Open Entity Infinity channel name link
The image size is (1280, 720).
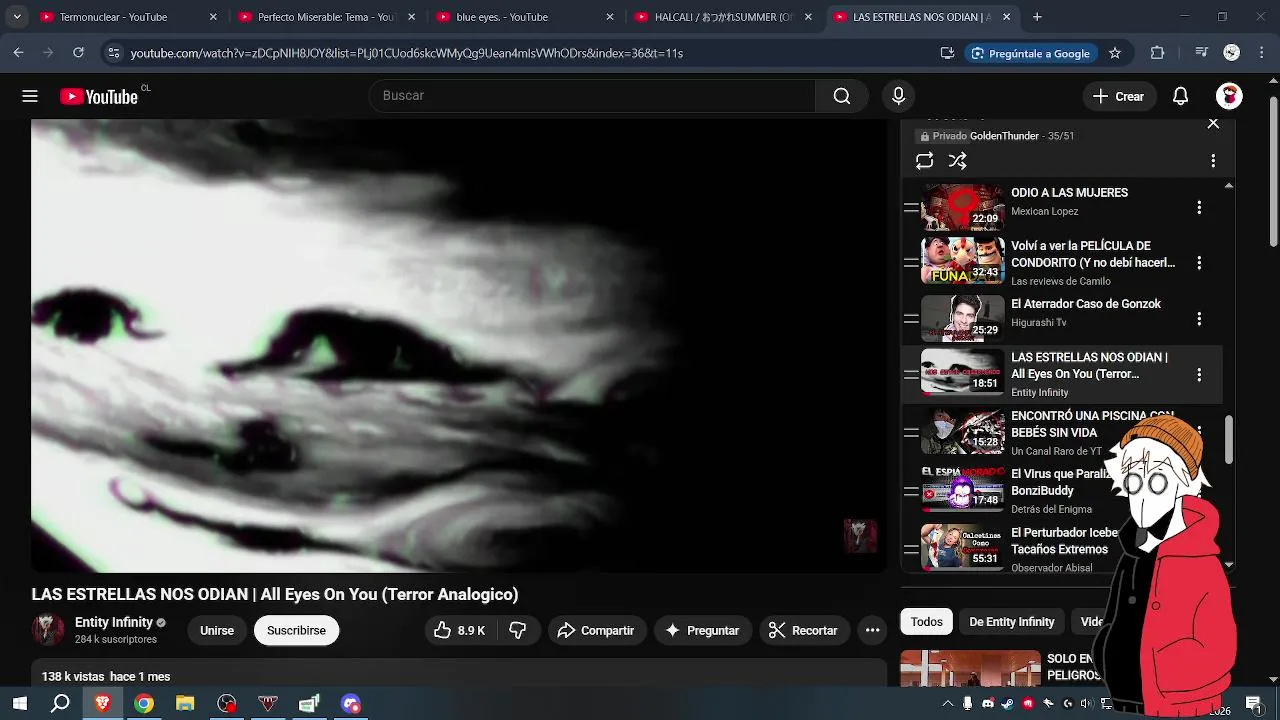pos(114,622)
